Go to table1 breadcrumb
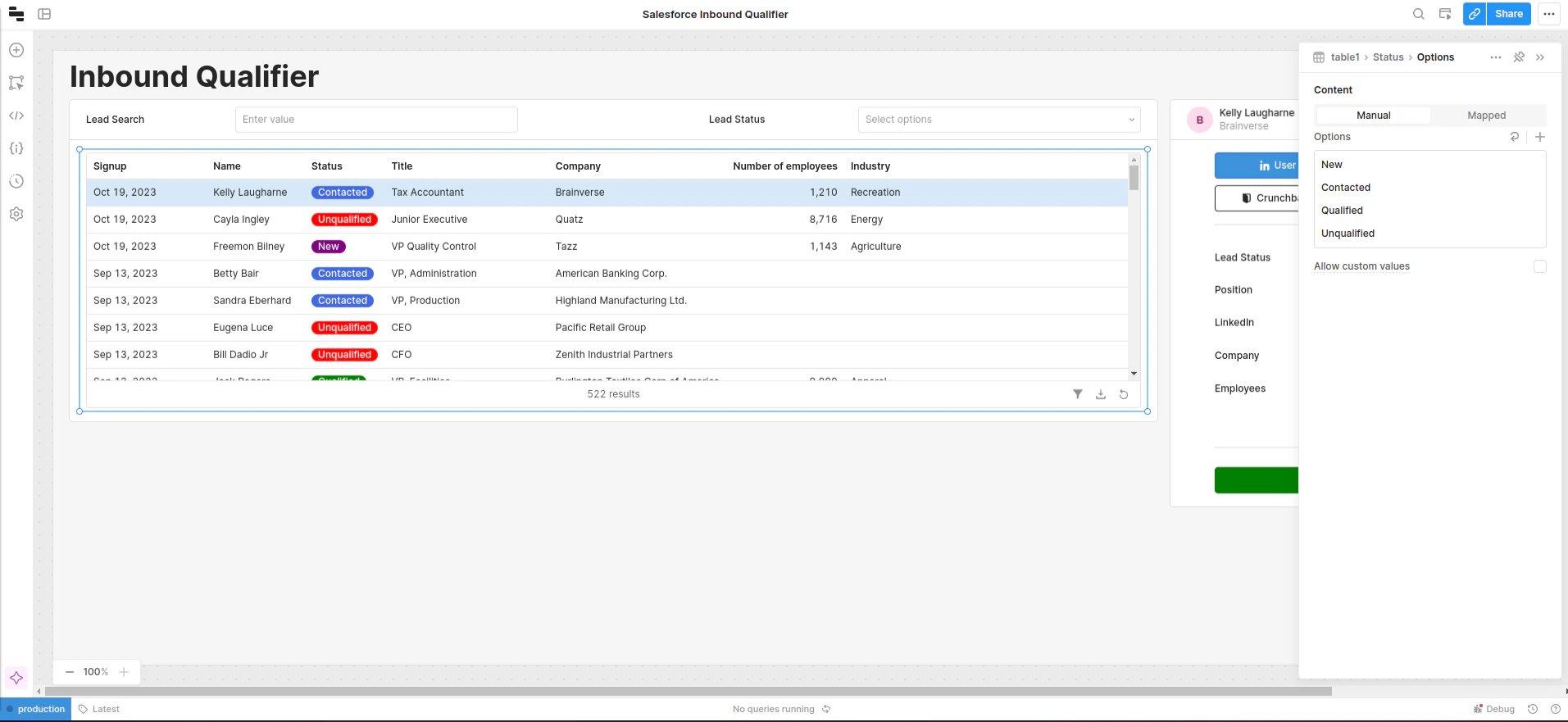Image resolution: width=1568 pixels, height=722 pixels. coord(1345,57)
